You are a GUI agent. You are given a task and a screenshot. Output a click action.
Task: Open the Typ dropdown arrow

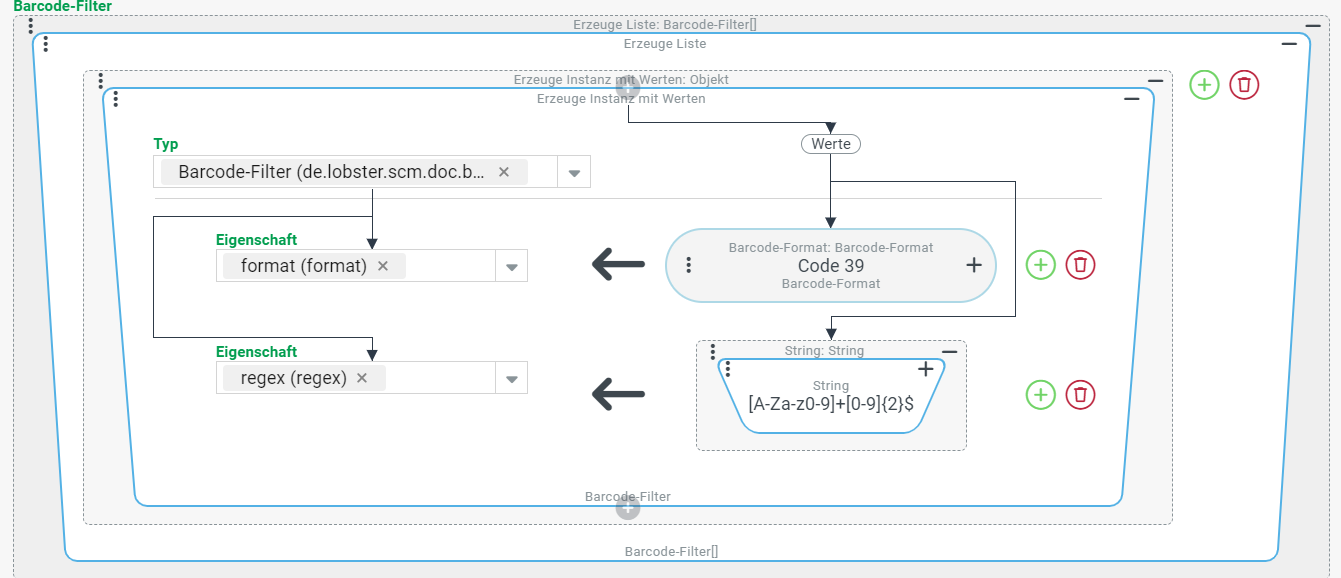point(574,173)
